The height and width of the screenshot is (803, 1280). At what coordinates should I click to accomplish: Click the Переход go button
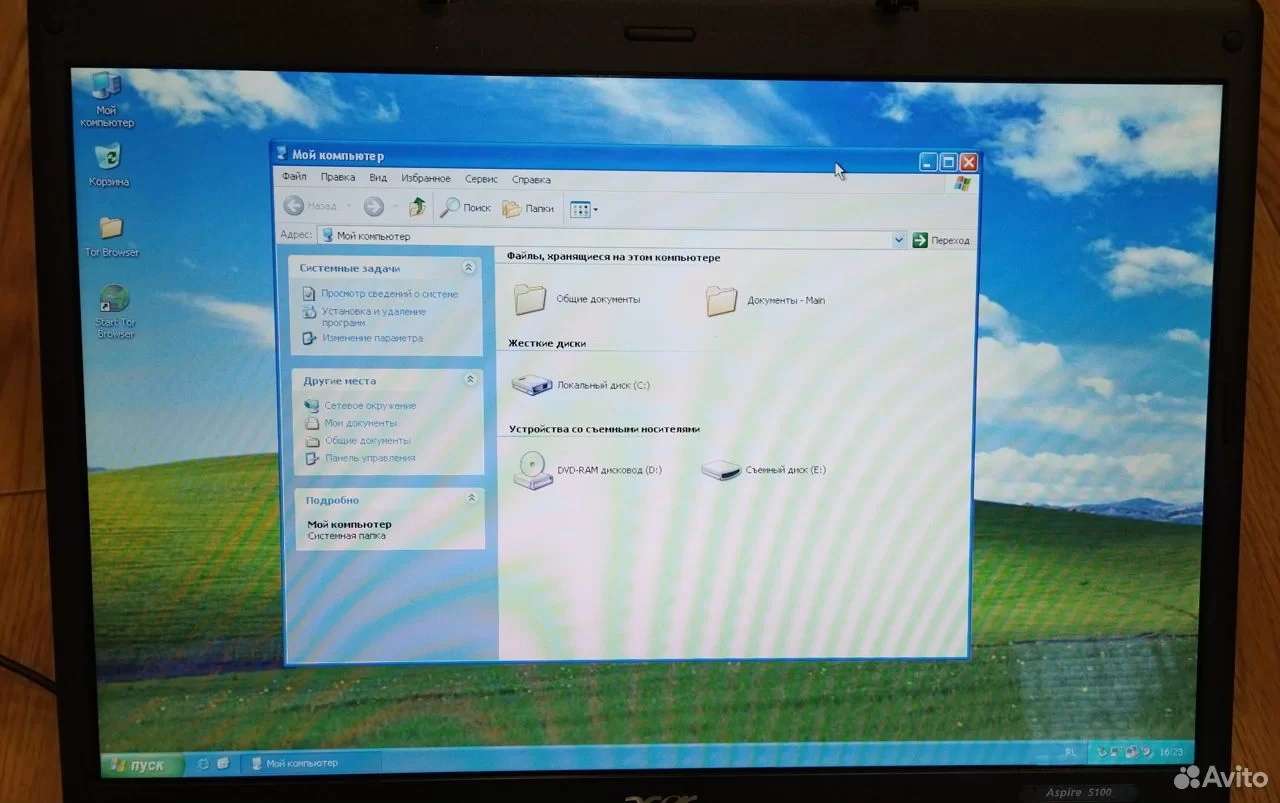coord(941,240)
